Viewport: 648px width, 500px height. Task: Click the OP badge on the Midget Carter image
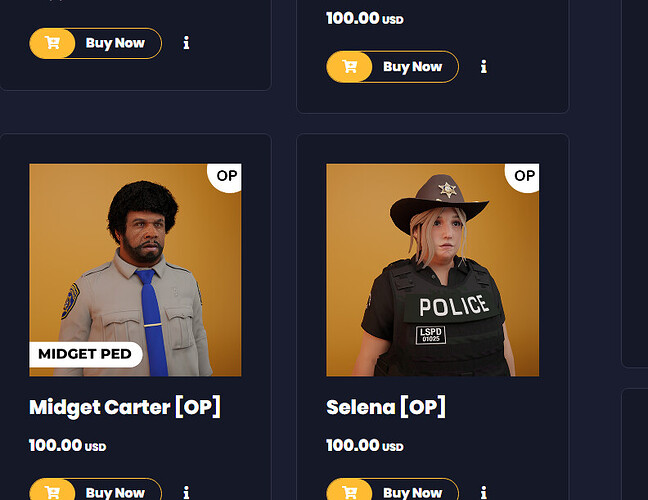pyautogui.click(x=227, y=176)
